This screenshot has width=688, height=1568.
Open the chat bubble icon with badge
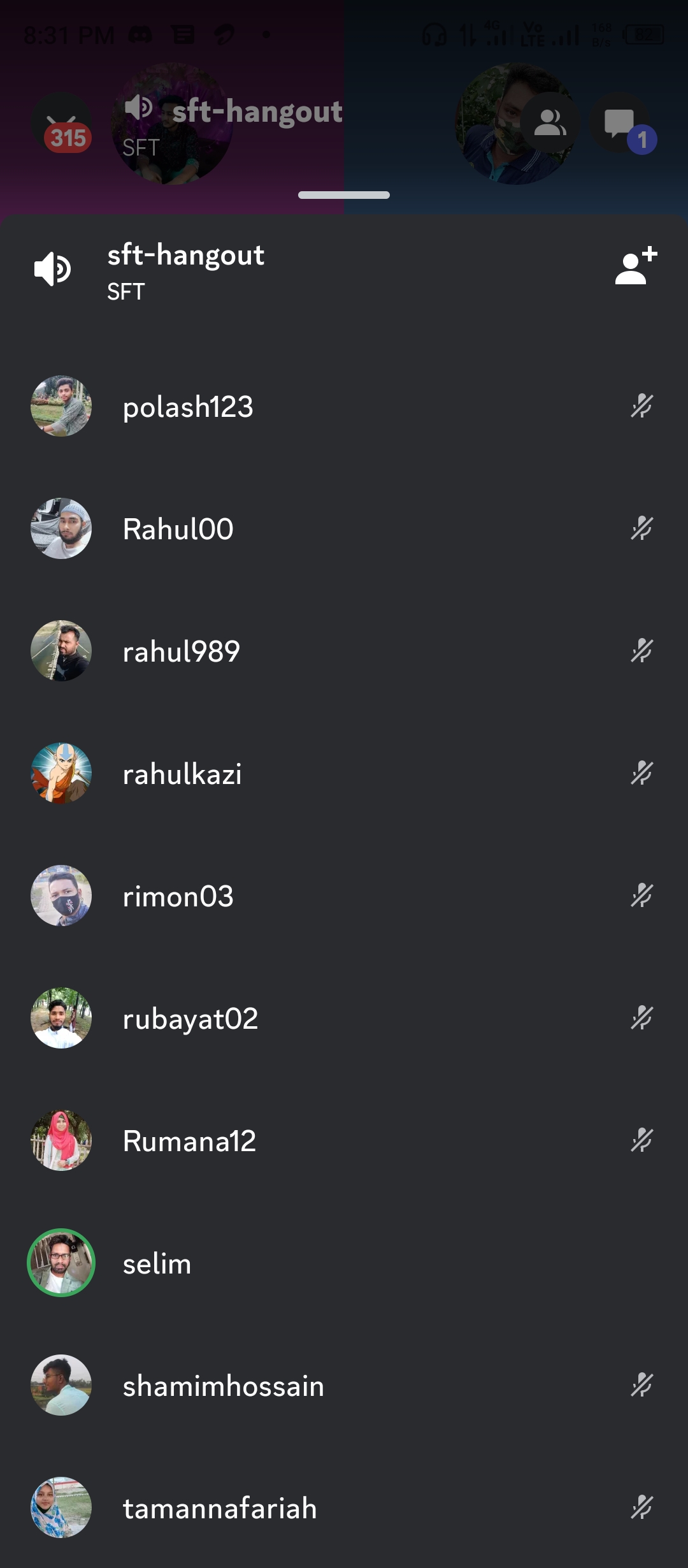point(620,122)
